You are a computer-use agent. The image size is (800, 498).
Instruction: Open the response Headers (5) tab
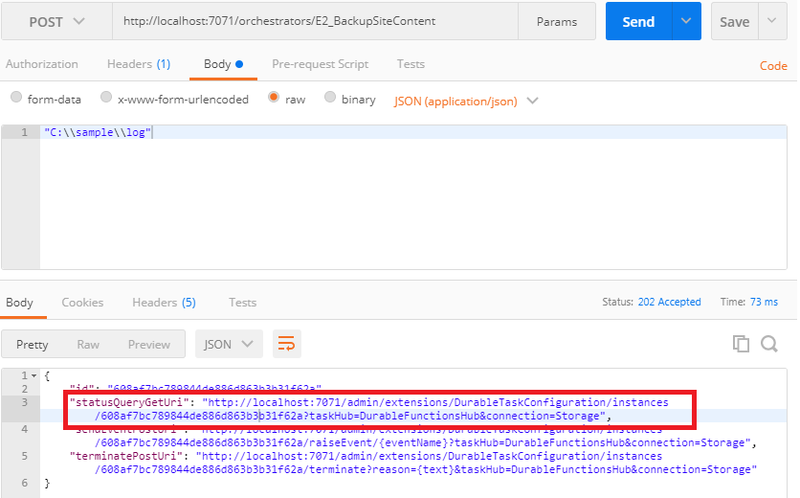pos(164,303)
